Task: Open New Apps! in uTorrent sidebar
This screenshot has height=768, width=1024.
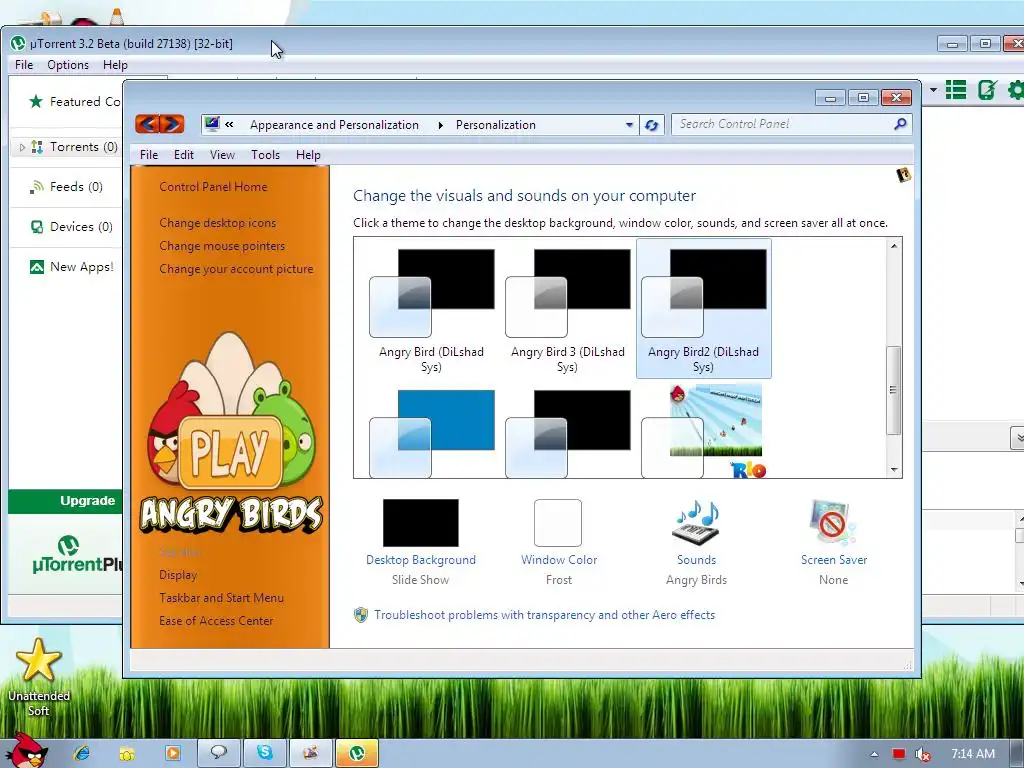Action: click(71, 266)
